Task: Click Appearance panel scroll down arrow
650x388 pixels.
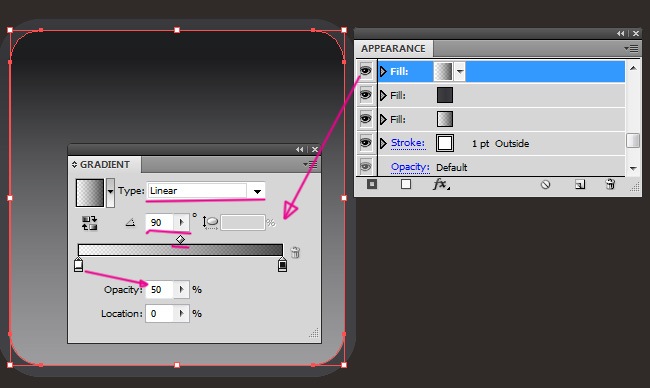Action: [x=633, y=168]
